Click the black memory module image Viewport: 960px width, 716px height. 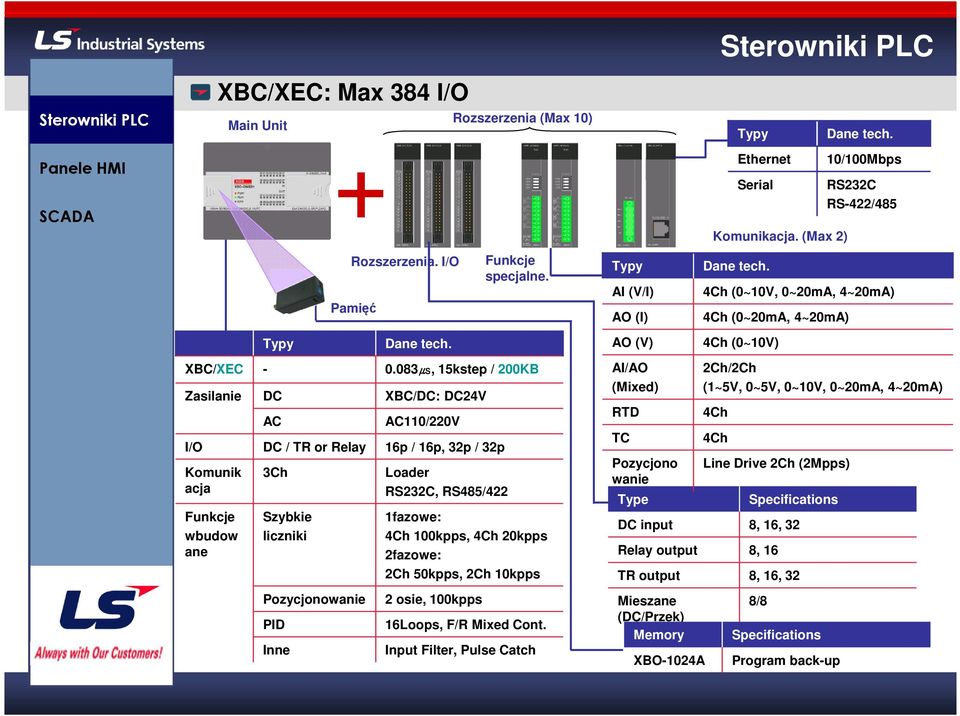coord(298,295)
